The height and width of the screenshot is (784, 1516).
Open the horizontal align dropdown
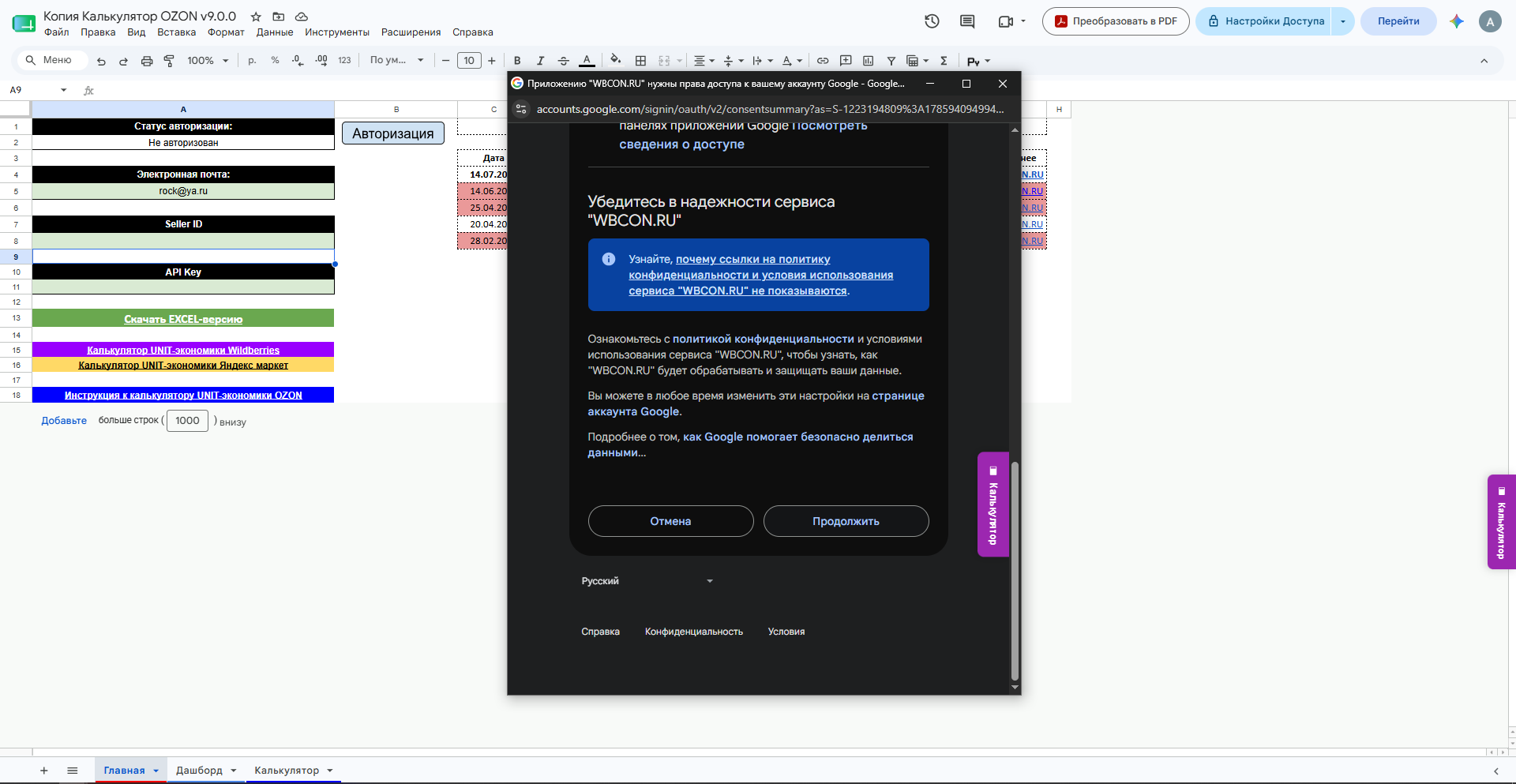coord(704,61)
